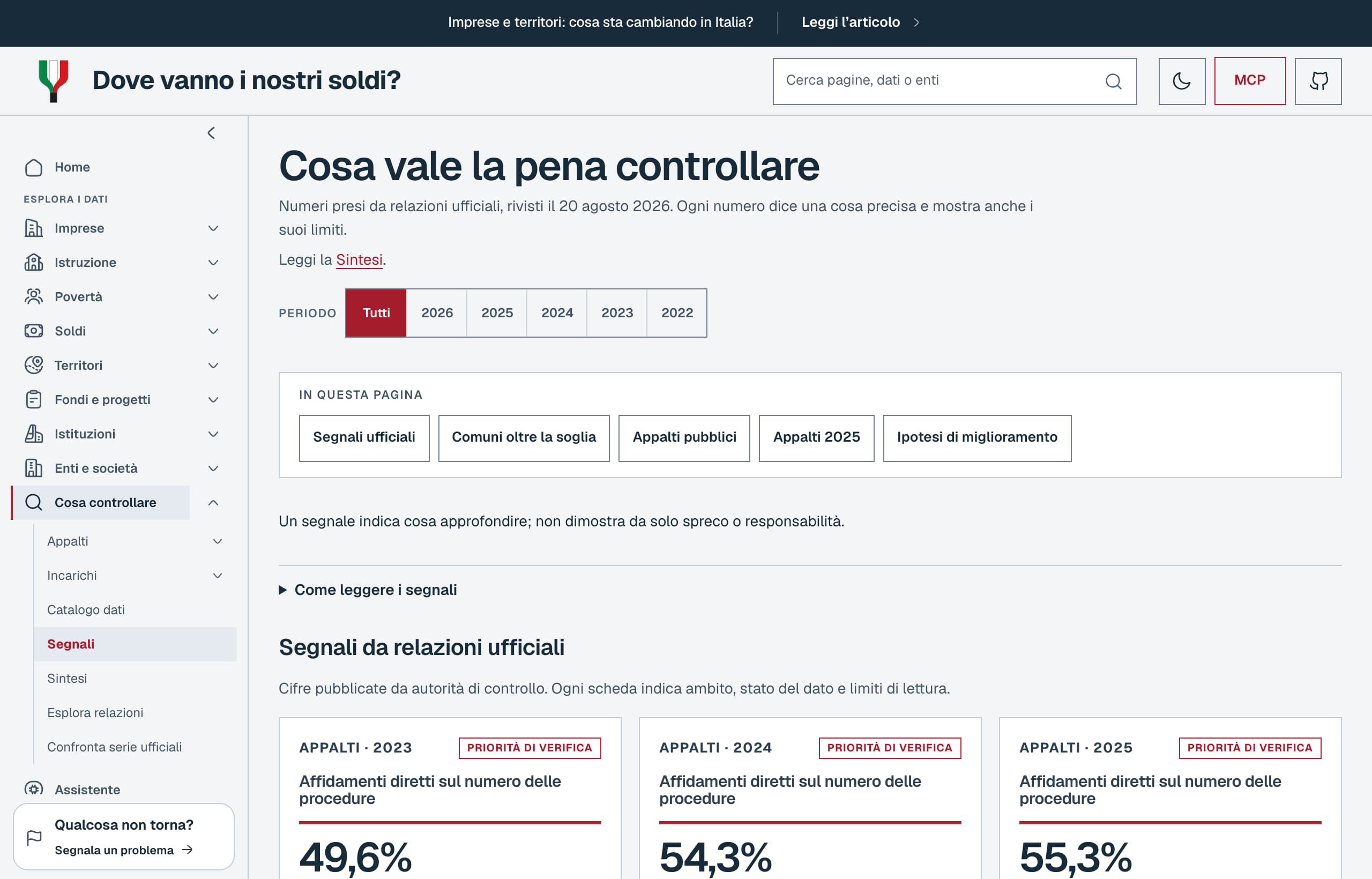The height and width of the screenshot is (879, 1372).
Task: Open Confronta serie ufficiali in sidebar
Action: click(x=135, y=747)
